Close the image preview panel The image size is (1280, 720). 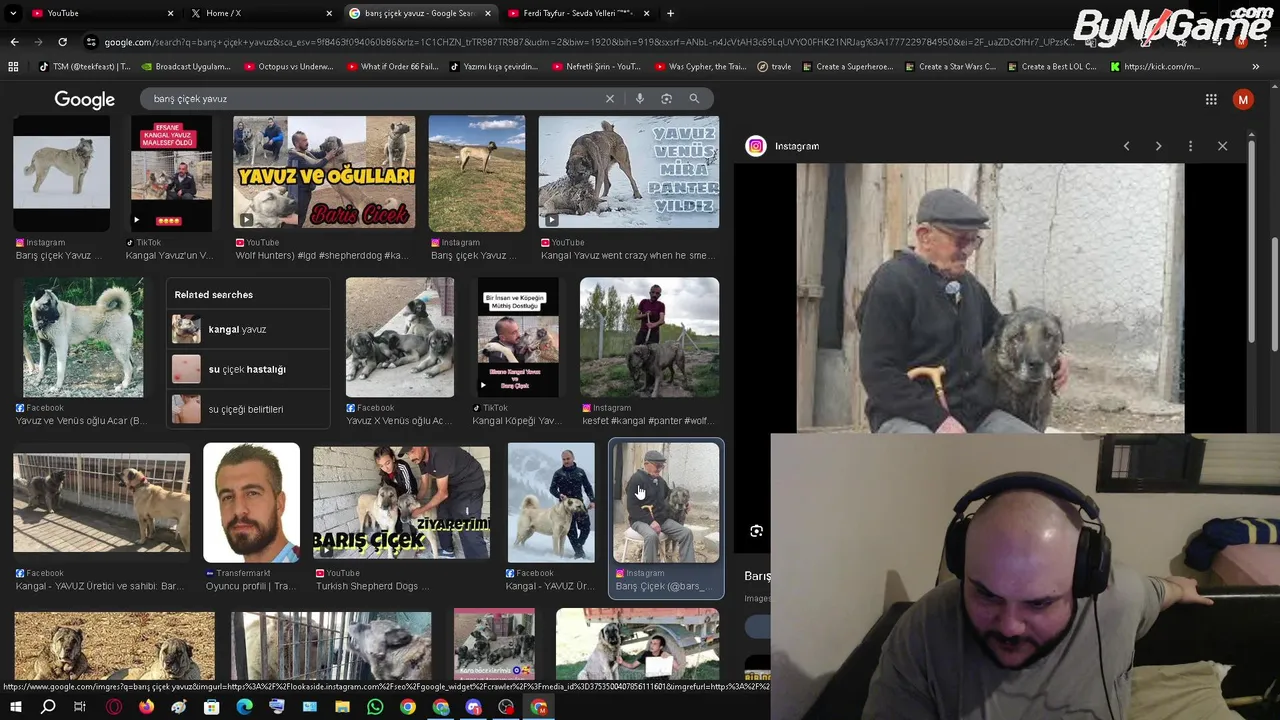(x=1222, y=146)
